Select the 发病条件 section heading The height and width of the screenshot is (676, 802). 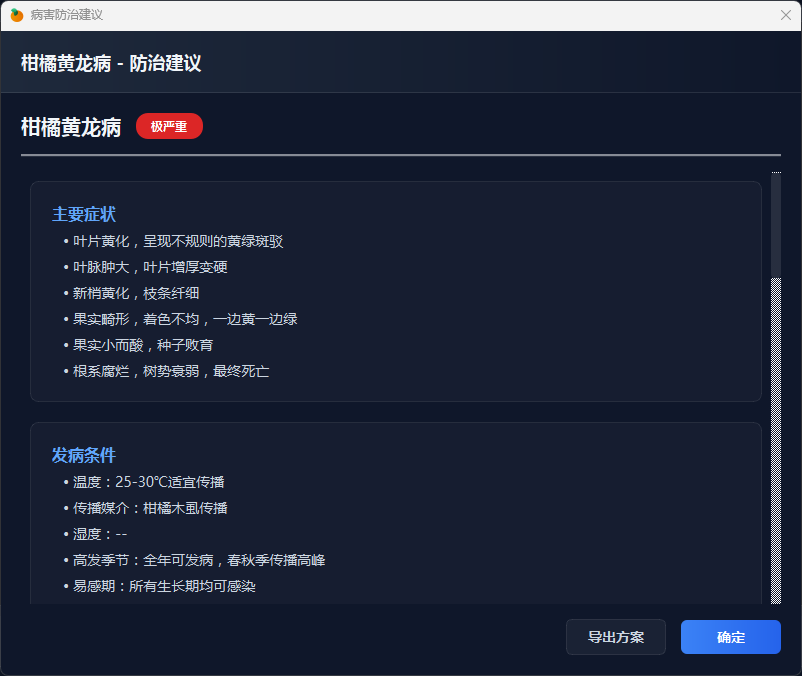(x=84, y=455)
